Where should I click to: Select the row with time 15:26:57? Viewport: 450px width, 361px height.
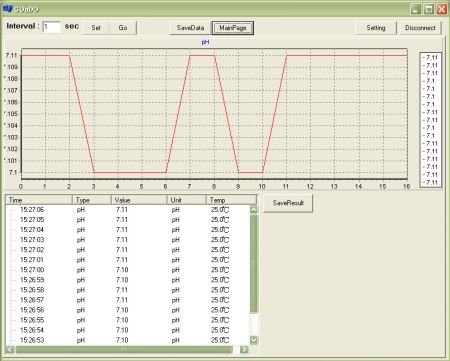[128, 300]
